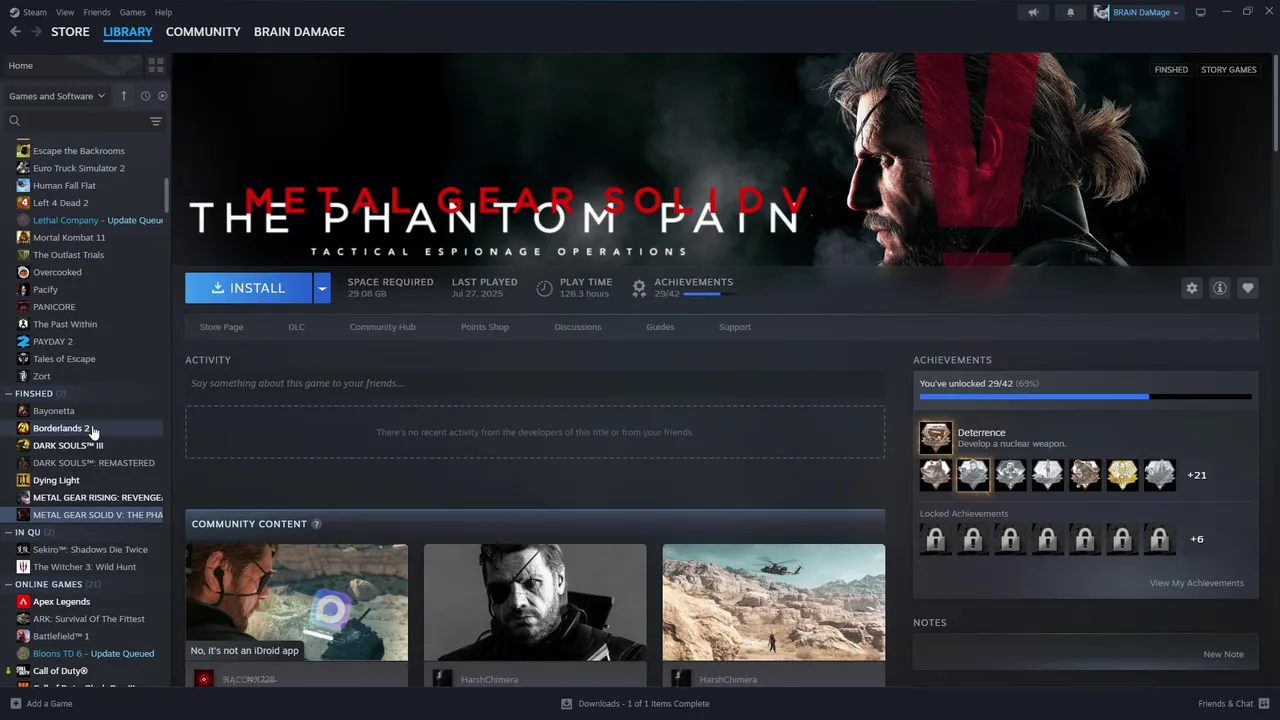
Task: Show the game information icon
Action: point(1219,288)
